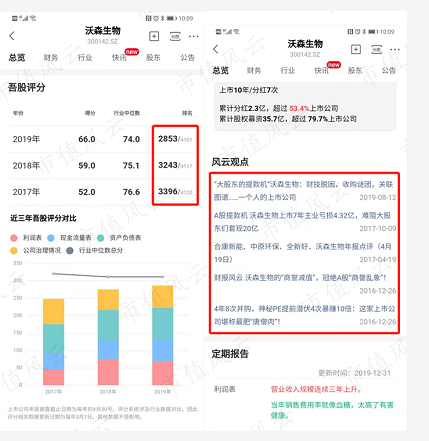Tap 沃森生物 title in left screen

(x=103, y=30)
